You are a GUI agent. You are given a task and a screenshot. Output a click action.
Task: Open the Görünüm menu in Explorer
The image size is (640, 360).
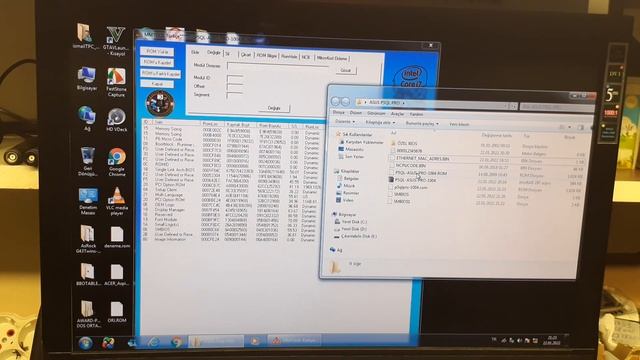click(x=376, y=113)
